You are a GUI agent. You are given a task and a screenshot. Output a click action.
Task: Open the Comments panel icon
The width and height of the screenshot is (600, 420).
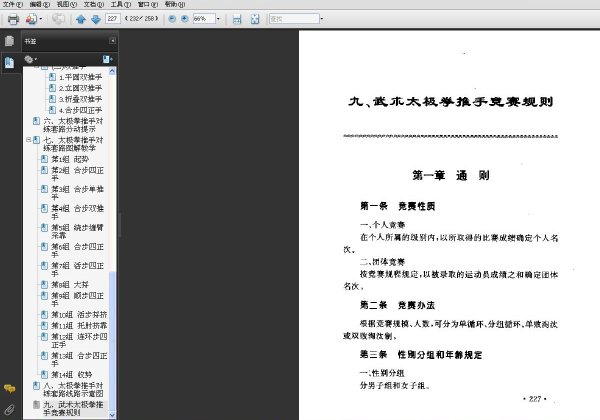point(10,389)
